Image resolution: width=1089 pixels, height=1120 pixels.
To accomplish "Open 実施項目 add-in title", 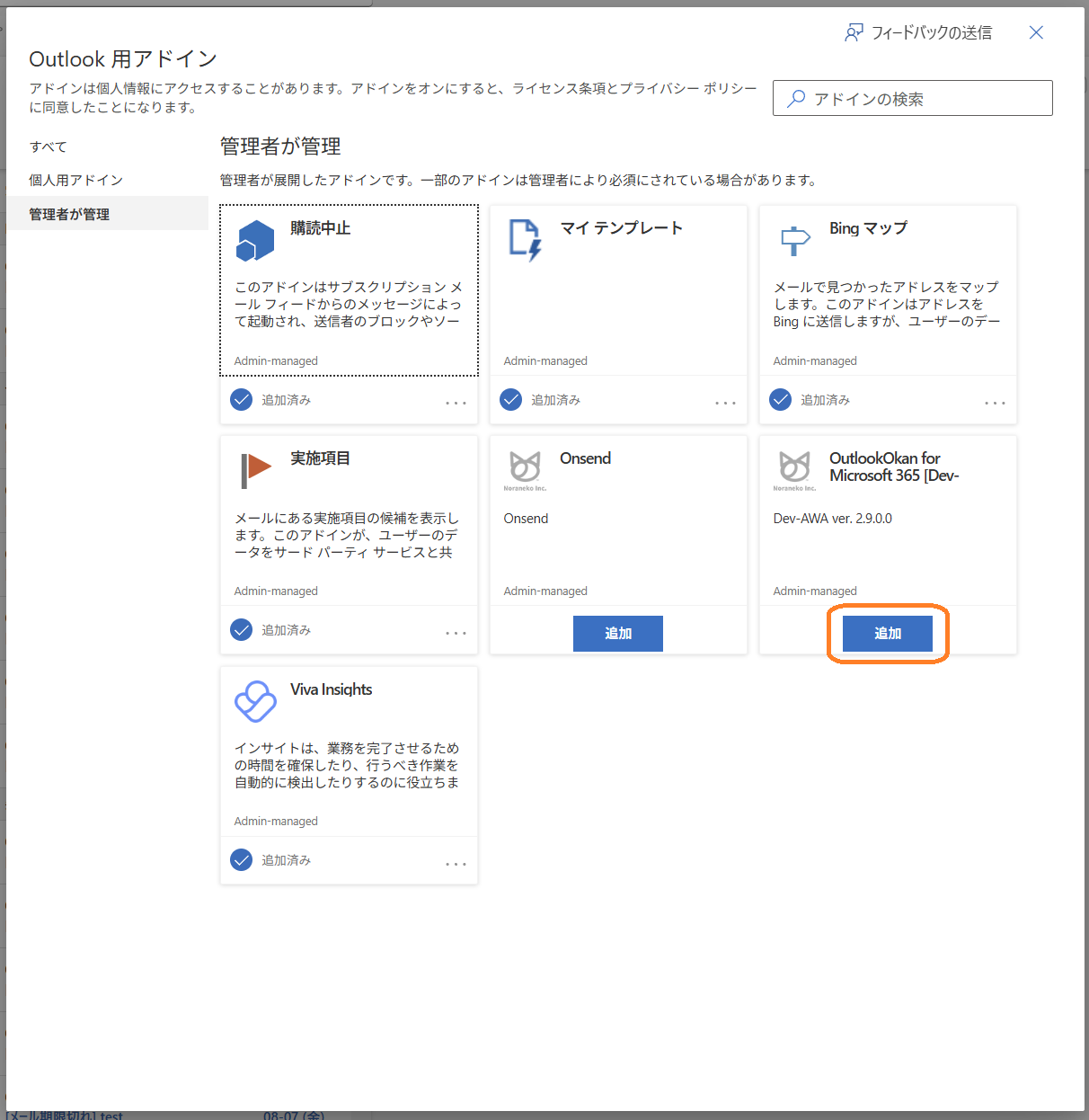I will point(320,458).
